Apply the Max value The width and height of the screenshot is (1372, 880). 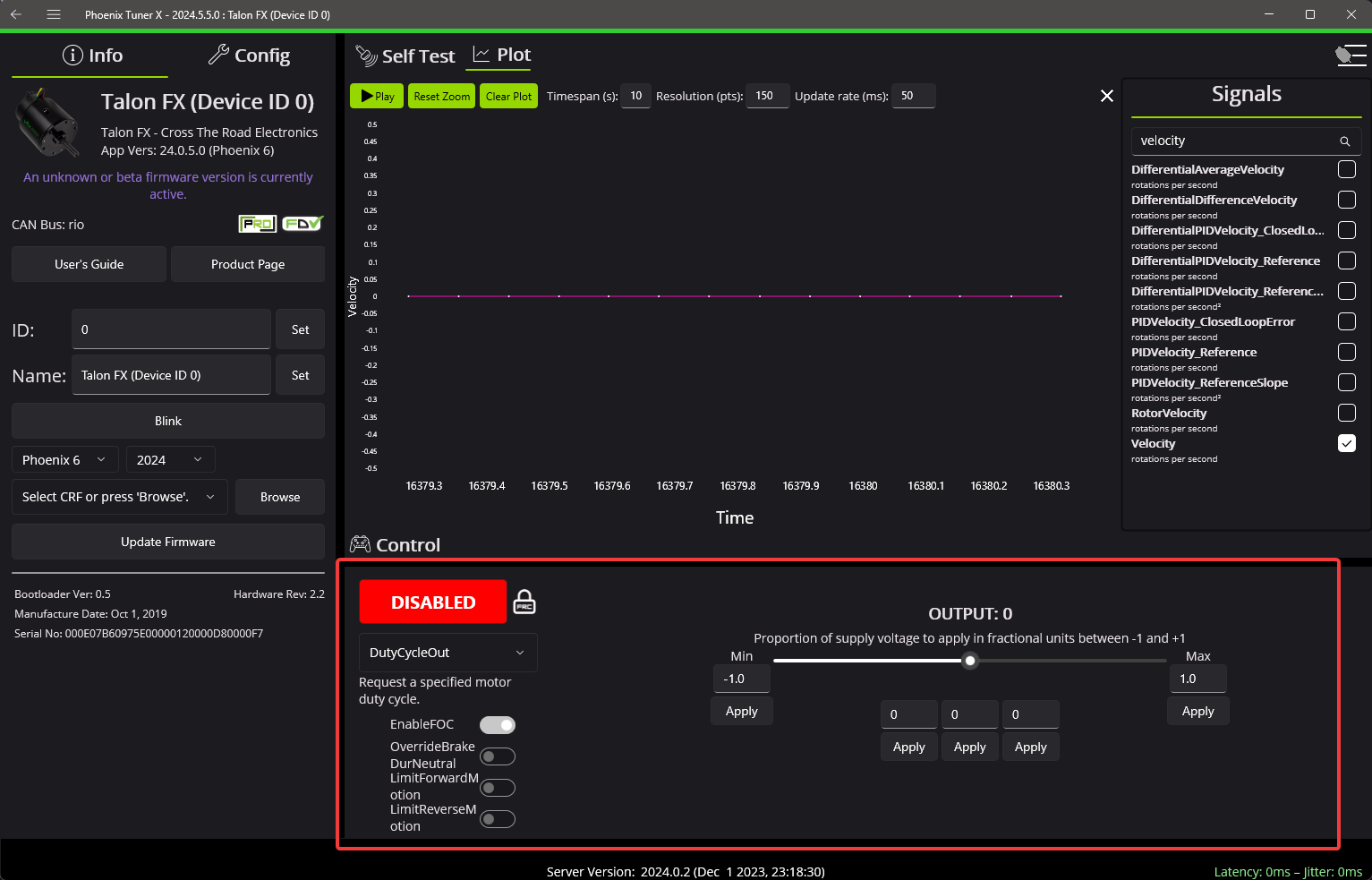(1198, 711)
